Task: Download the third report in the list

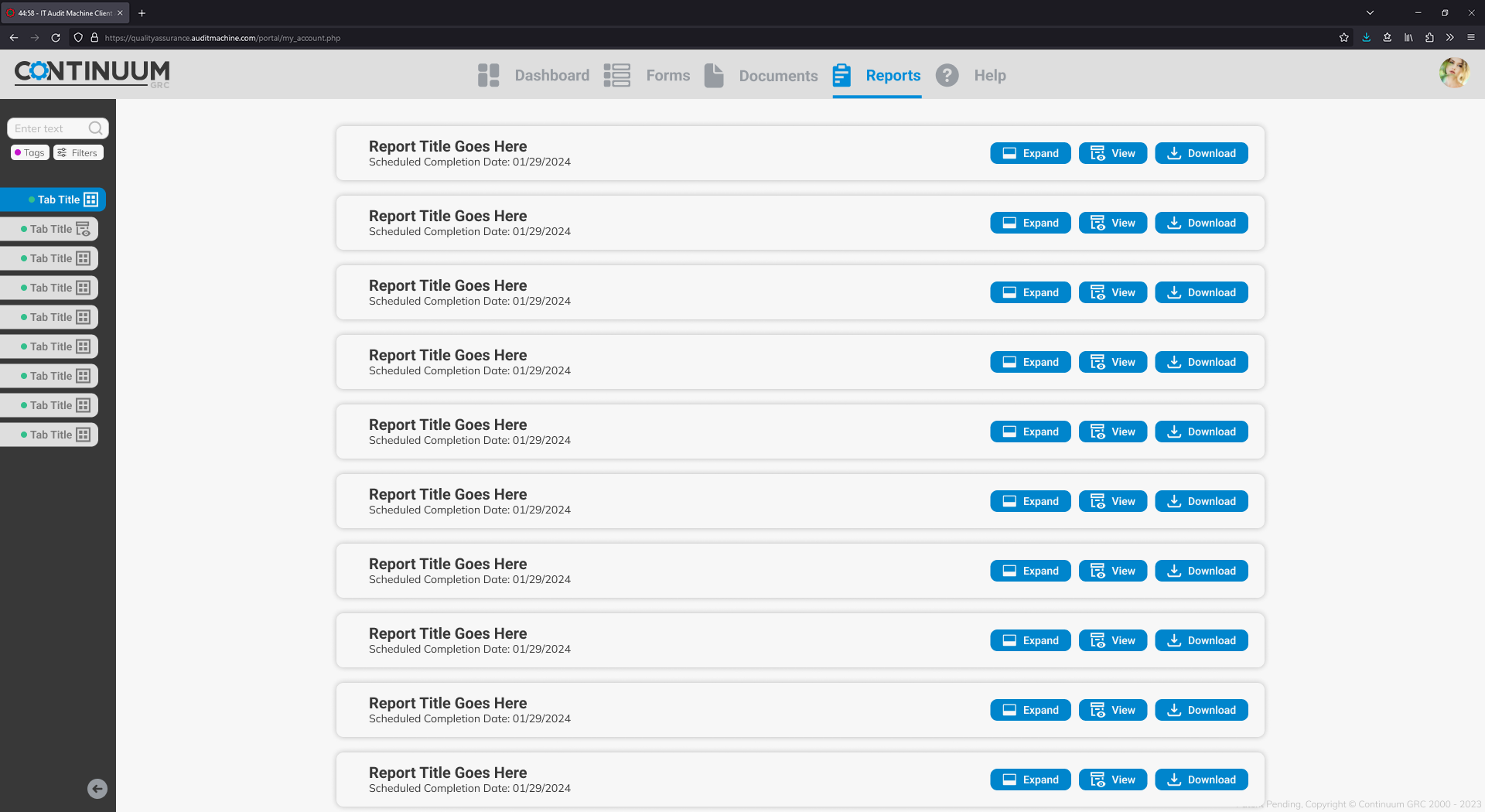Action: tap(1201, 292)
